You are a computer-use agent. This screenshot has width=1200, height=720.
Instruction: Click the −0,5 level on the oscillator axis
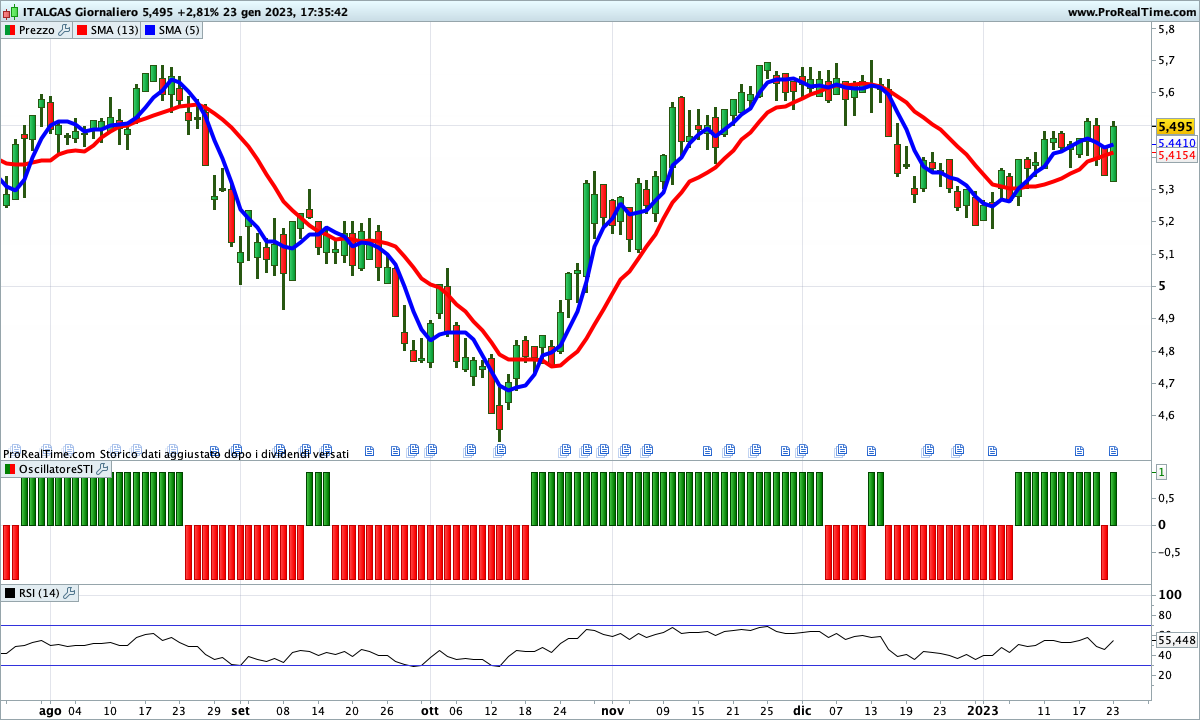click(x=1169, y=552)
